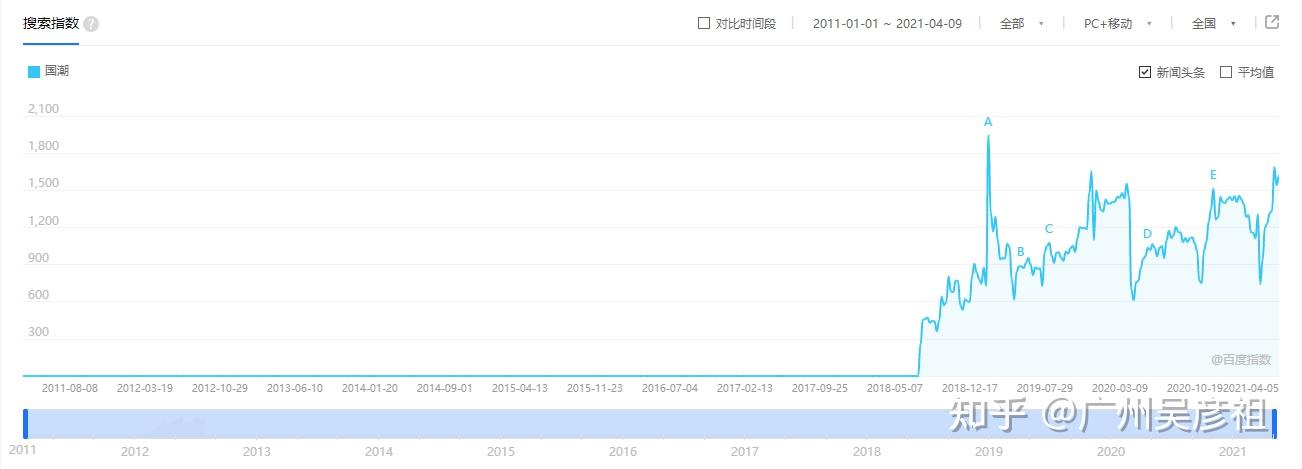1302x469 pixels.
Task: Click year 2016 on the bottom timeline
Action: coord(623,451)
